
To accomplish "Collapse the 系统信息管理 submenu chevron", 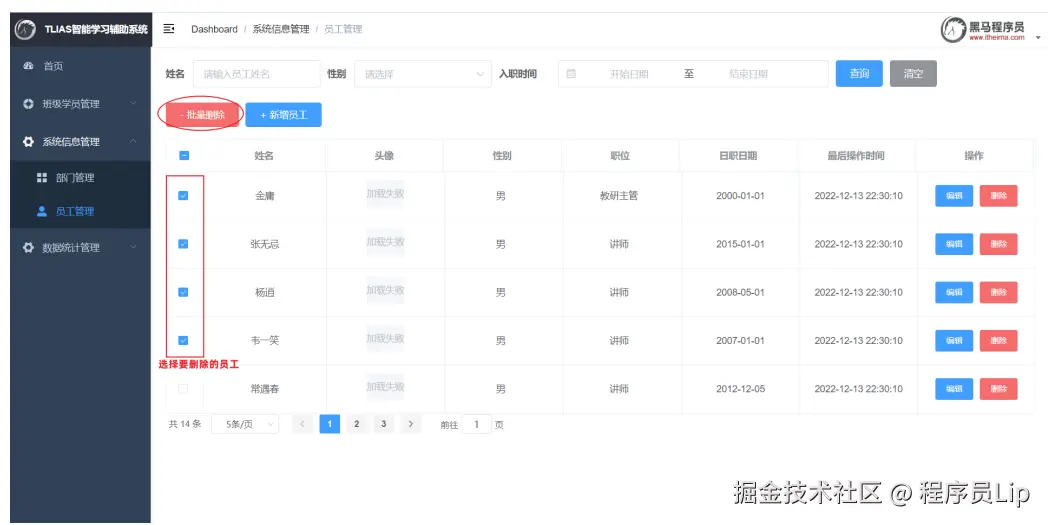I will coord(134,142).
